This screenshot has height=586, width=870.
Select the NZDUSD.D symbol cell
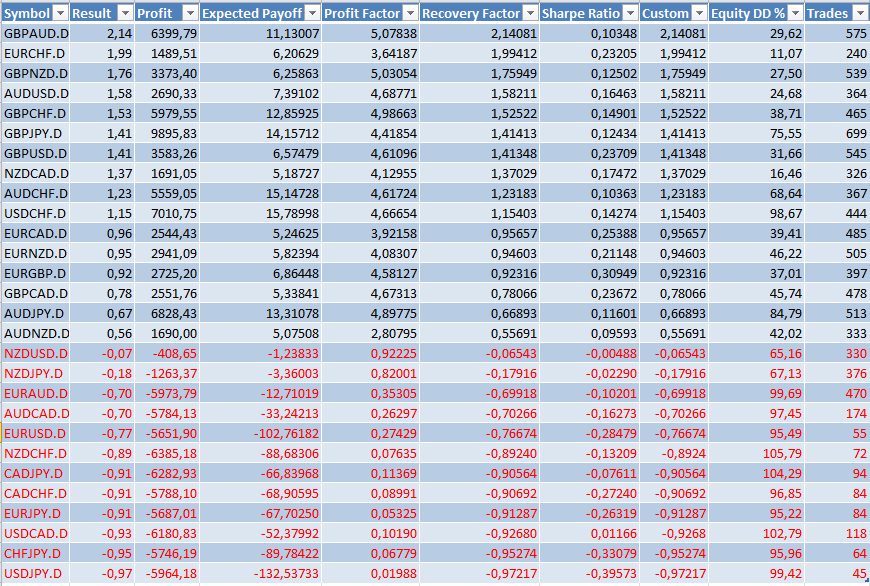tap(35, 353)
